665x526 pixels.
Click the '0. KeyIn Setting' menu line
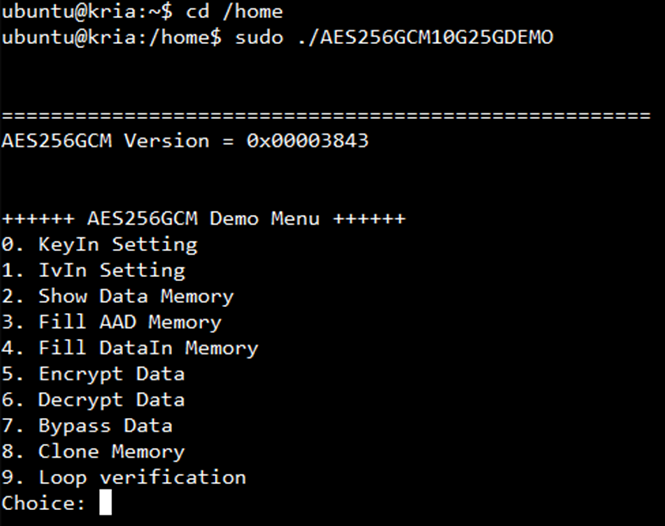click(x=99, y=245)
